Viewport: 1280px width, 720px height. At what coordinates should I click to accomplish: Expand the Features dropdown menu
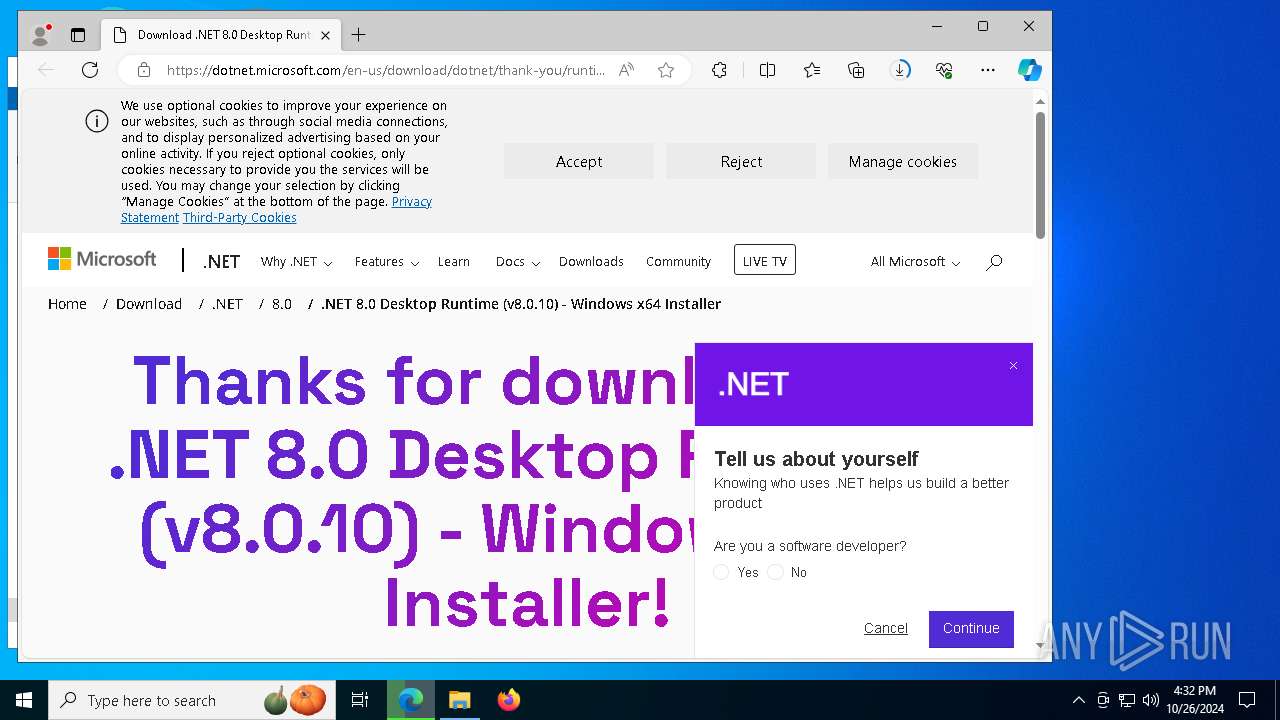point(386,261)
